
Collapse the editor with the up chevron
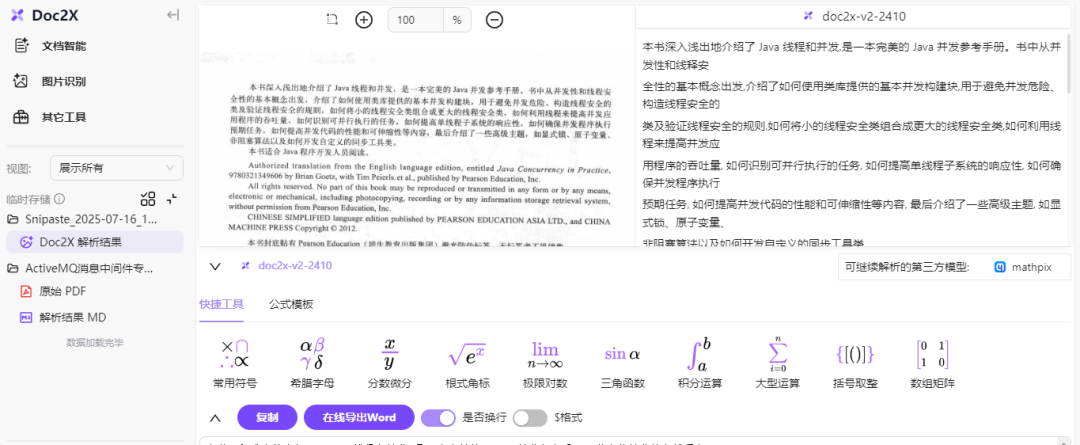click(215, 417)
